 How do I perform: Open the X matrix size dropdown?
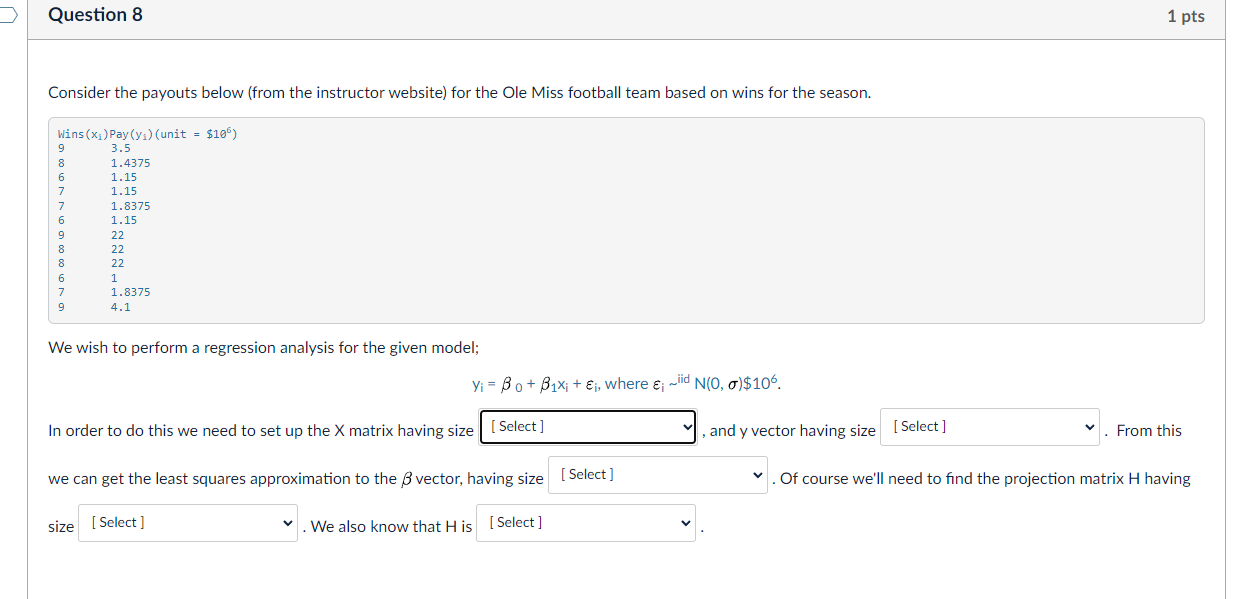point(588,427)
